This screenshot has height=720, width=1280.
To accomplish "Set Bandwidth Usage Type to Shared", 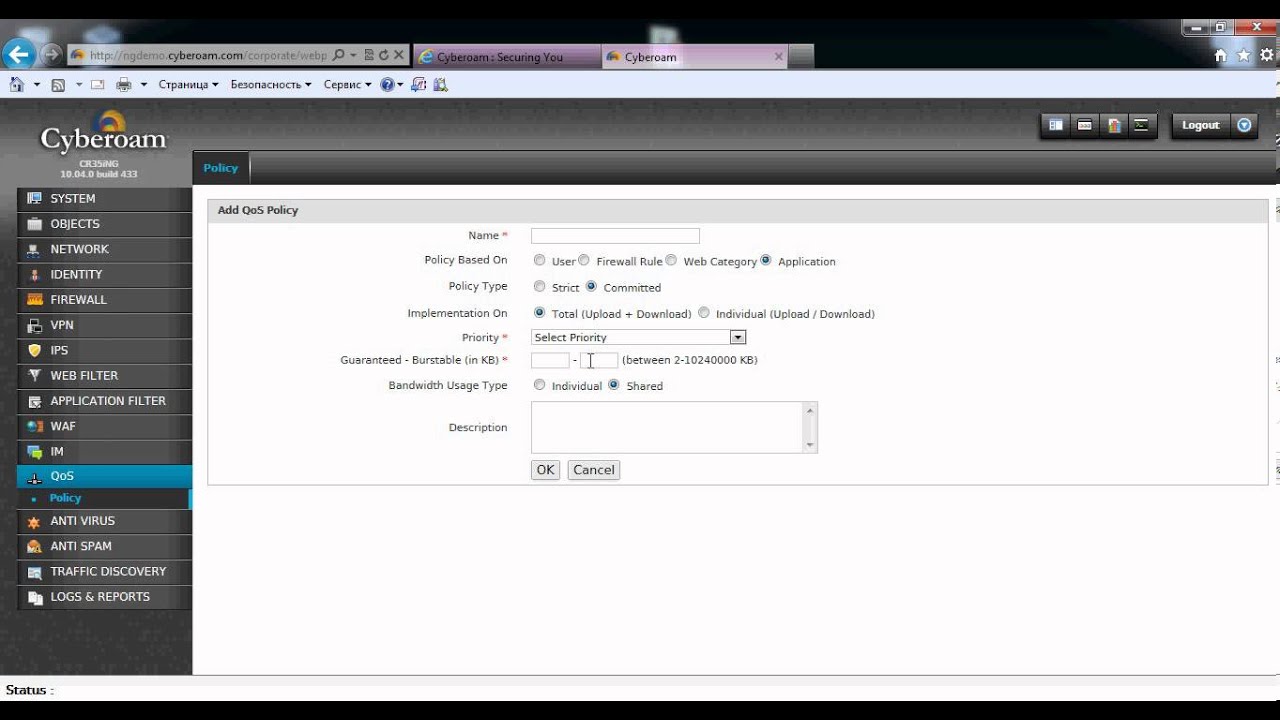I will pos(614,384).
